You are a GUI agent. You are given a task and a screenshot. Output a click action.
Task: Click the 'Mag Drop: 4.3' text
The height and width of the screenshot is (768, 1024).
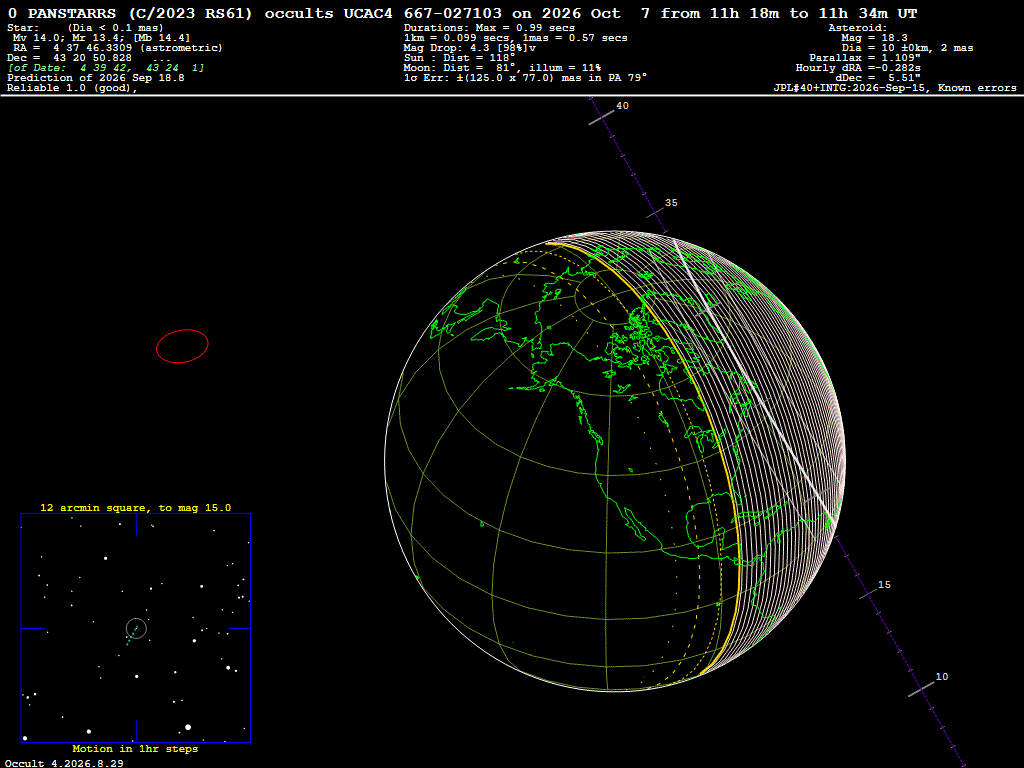(470, 48)
